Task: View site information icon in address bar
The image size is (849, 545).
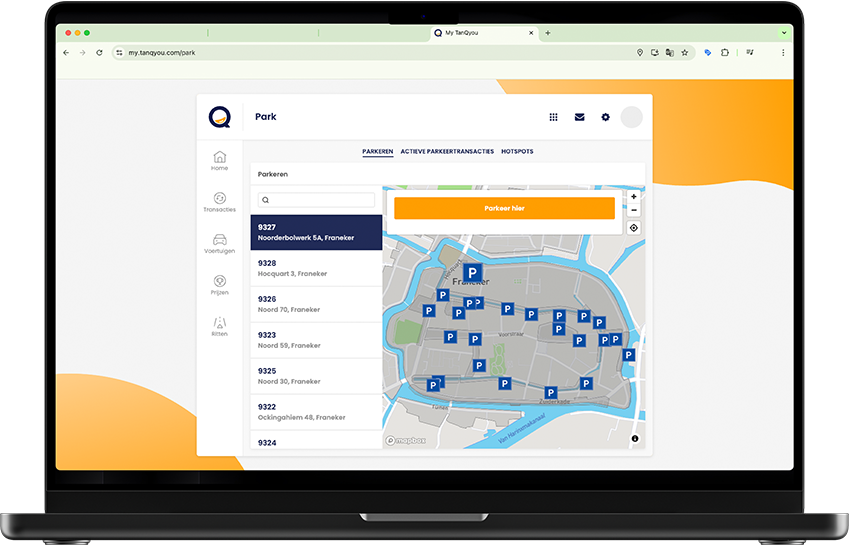Action: pyautogui.click(x=120, y=52)
